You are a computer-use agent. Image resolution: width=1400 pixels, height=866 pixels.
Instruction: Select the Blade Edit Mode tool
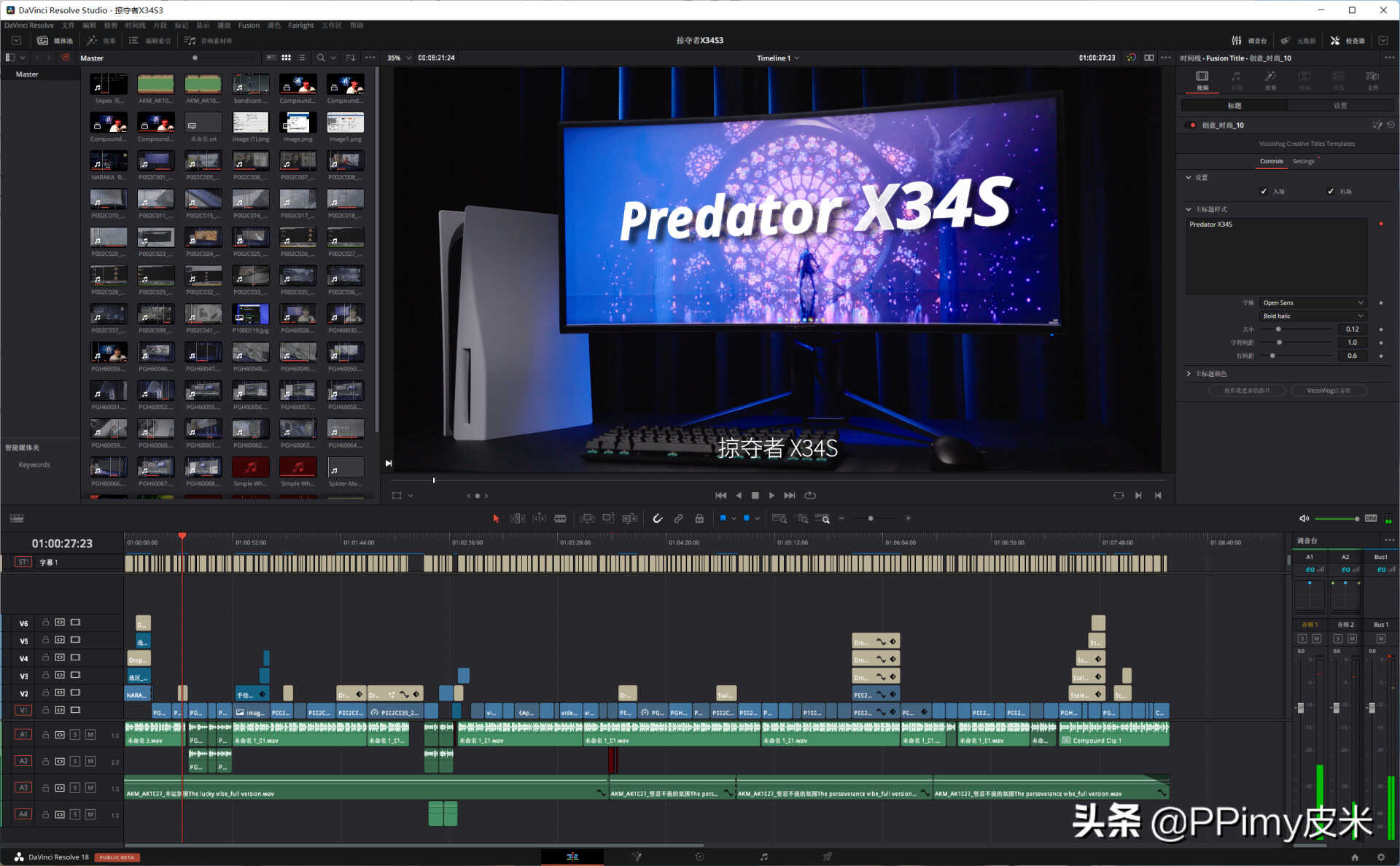click(x=560, y=518)
